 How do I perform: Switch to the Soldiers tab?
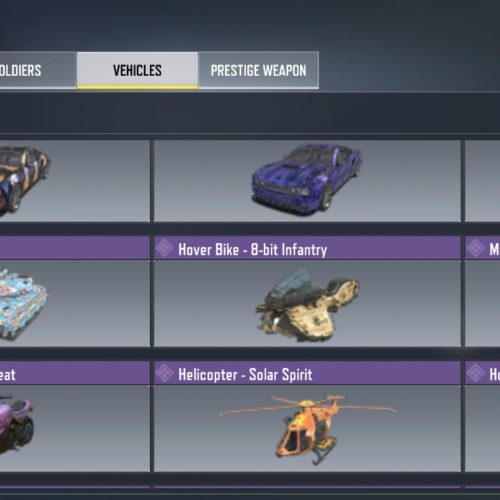point(38,70)
